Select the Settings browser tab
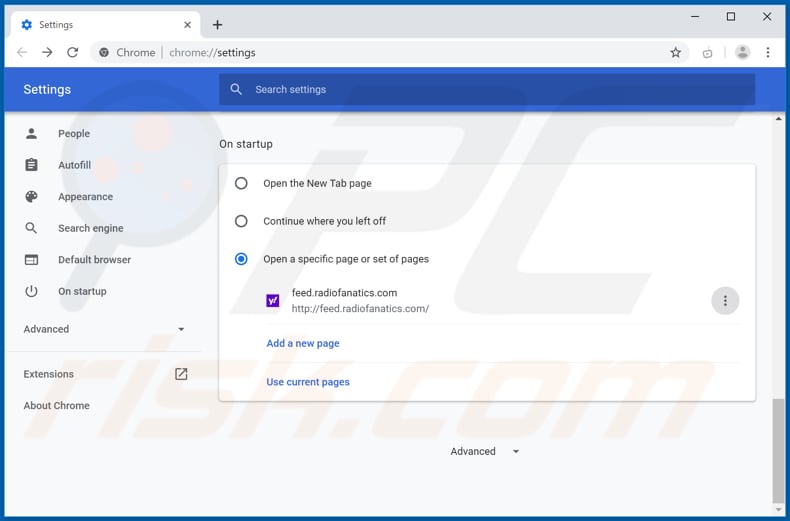This screenshot has width=790, height=521. [x=105, y=25]
